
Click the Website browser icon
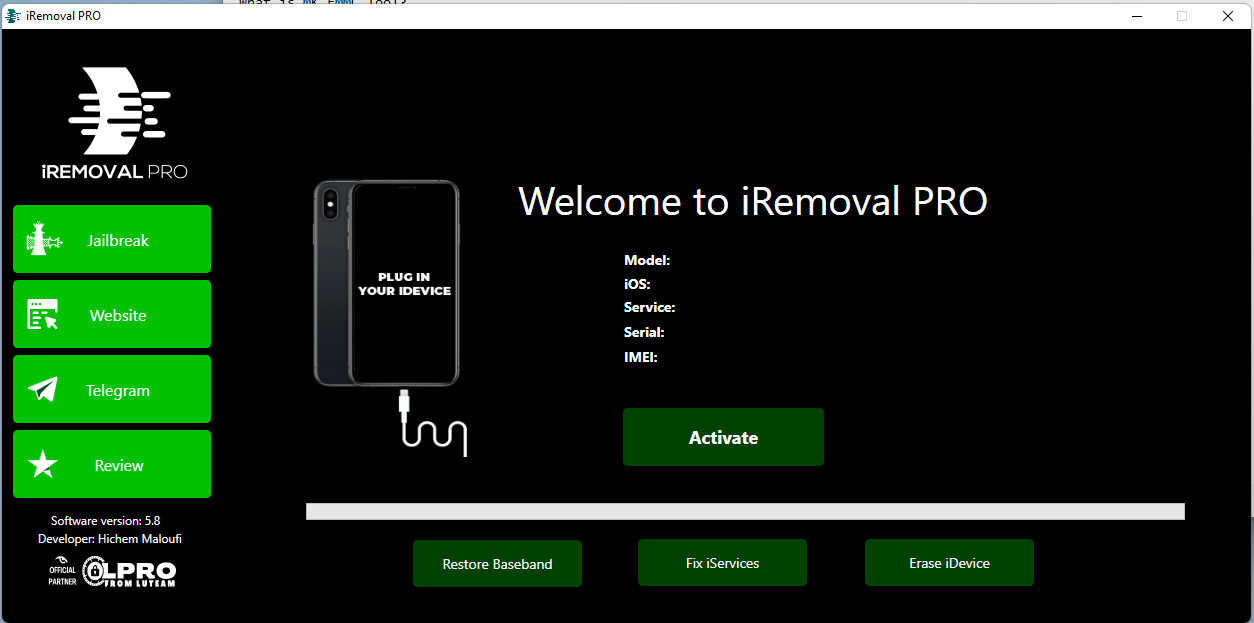tap(42, 313)
